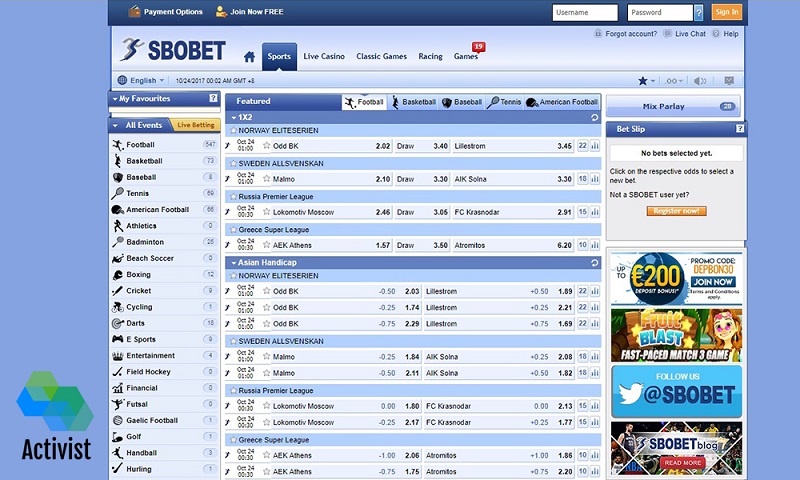
Task: Open the help question mark beside Password
Action: [698, 13]
